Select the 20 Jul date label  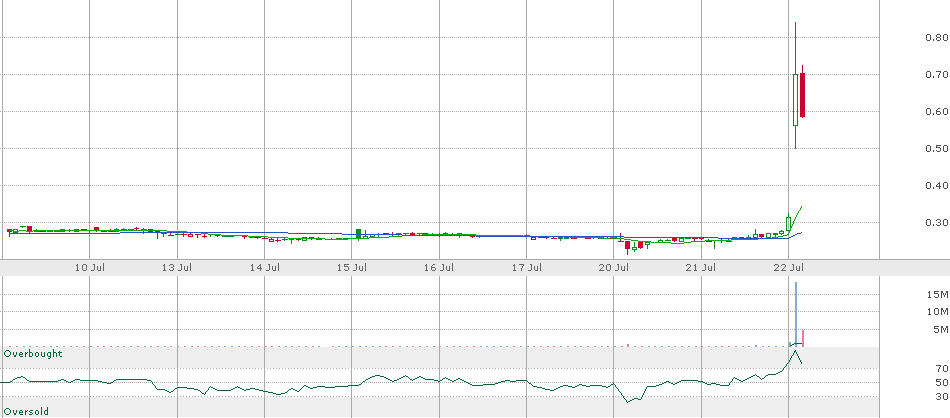click(614, 267)
